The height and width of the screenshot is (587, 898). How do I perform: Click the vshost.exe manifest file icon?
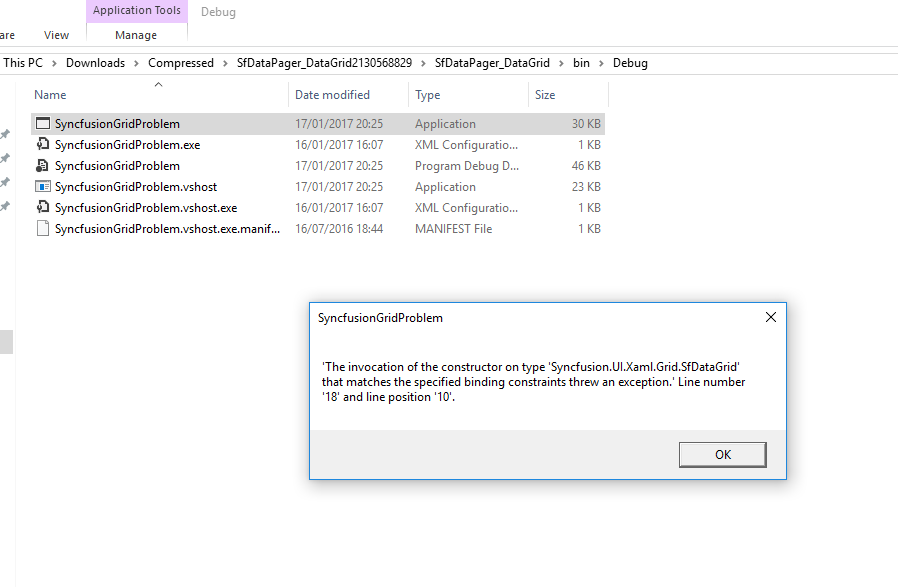click(x=43, y=229)
